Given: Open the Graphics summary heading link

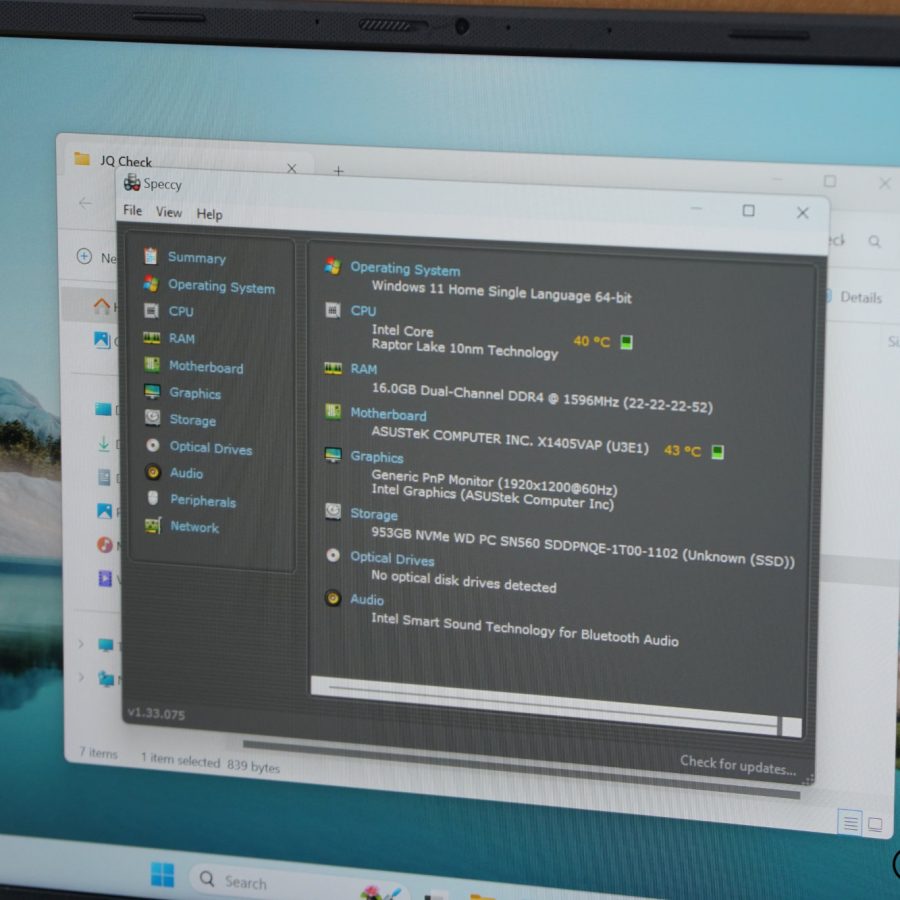Looking at the screenshot, I should coord(377,457).
